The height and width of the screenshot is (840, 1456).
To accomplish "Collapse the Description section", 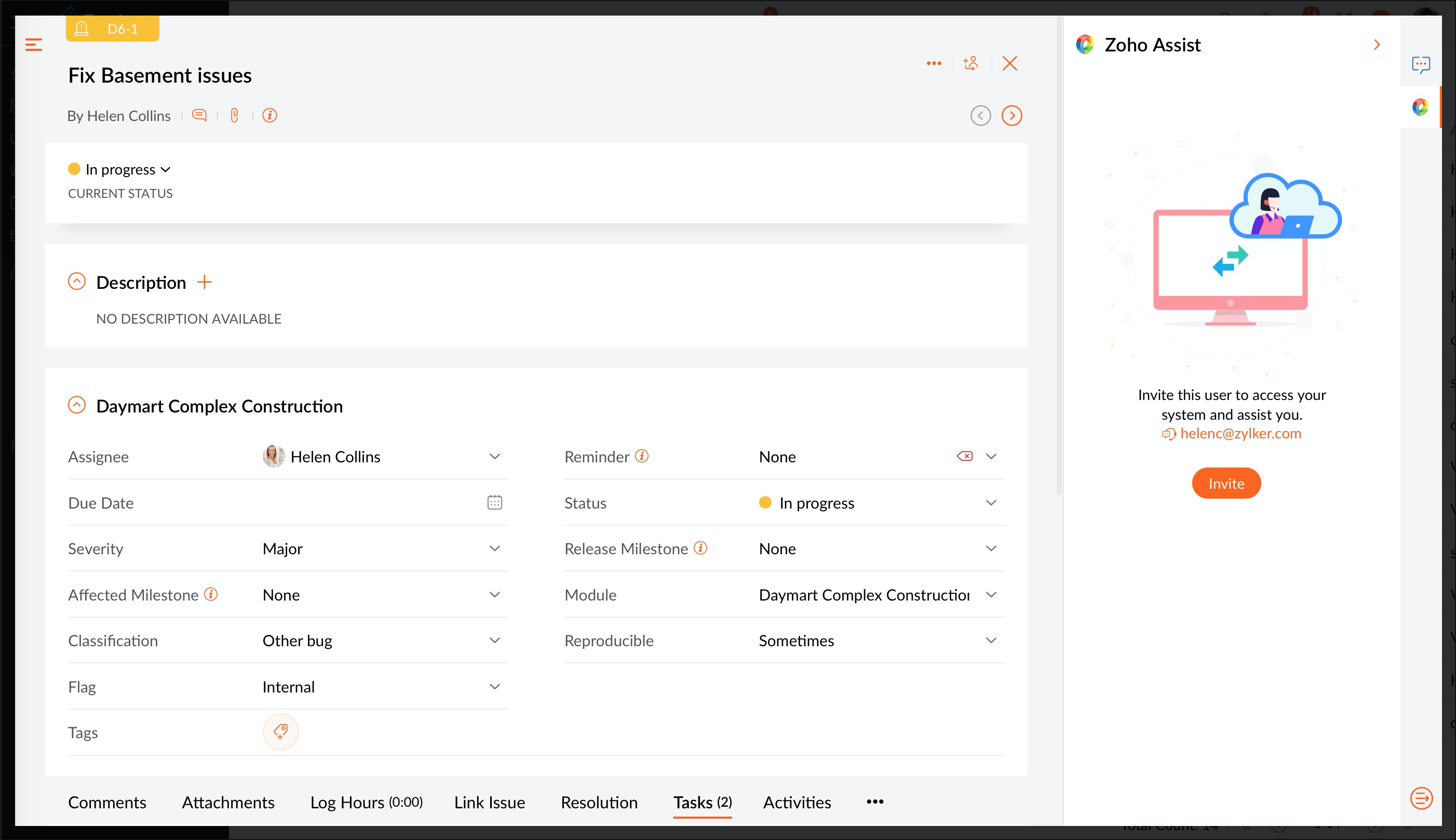I will click(77, 282).
